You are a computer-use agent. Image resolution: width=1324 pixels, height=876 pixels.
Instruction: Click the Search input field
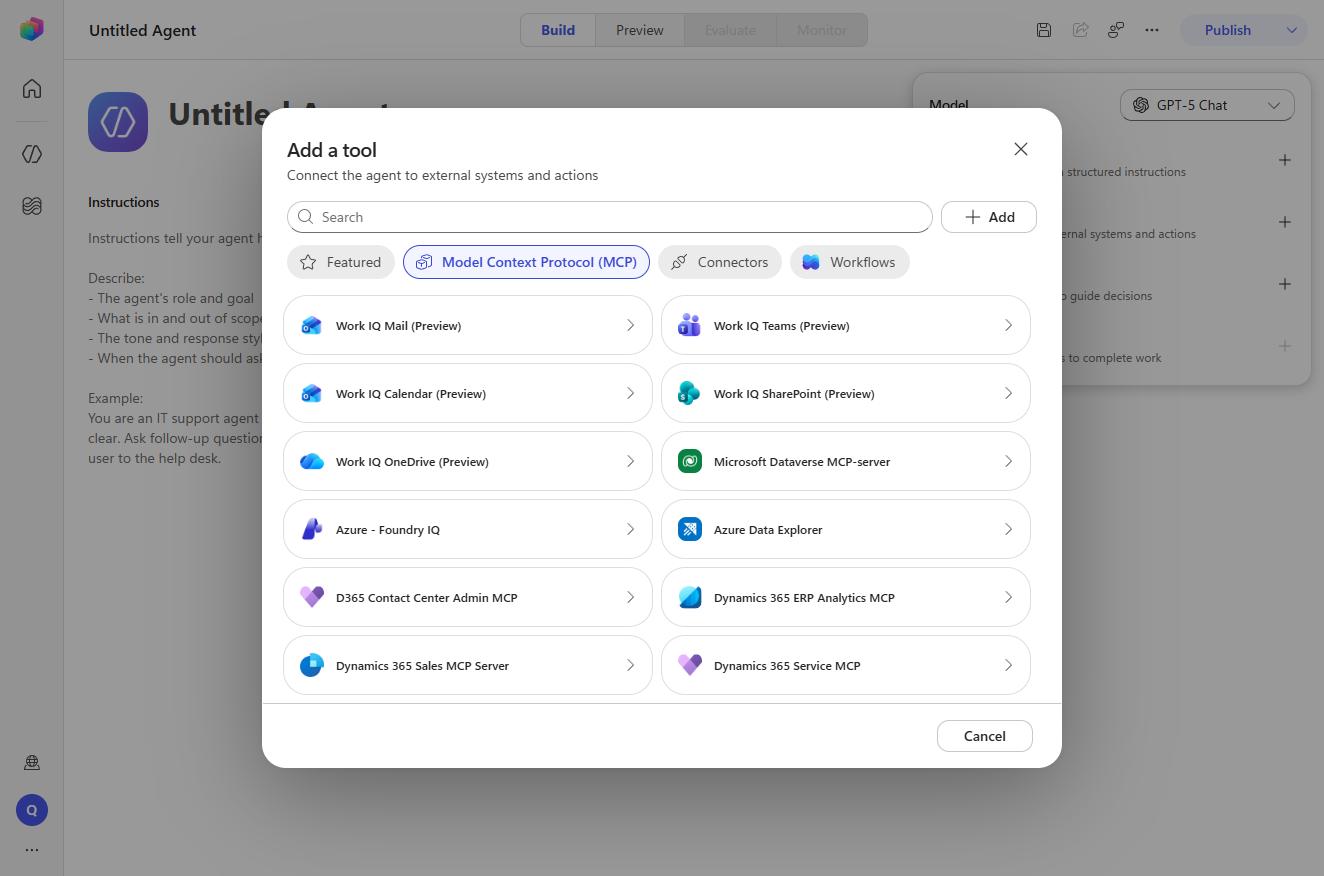coord(610,217)
